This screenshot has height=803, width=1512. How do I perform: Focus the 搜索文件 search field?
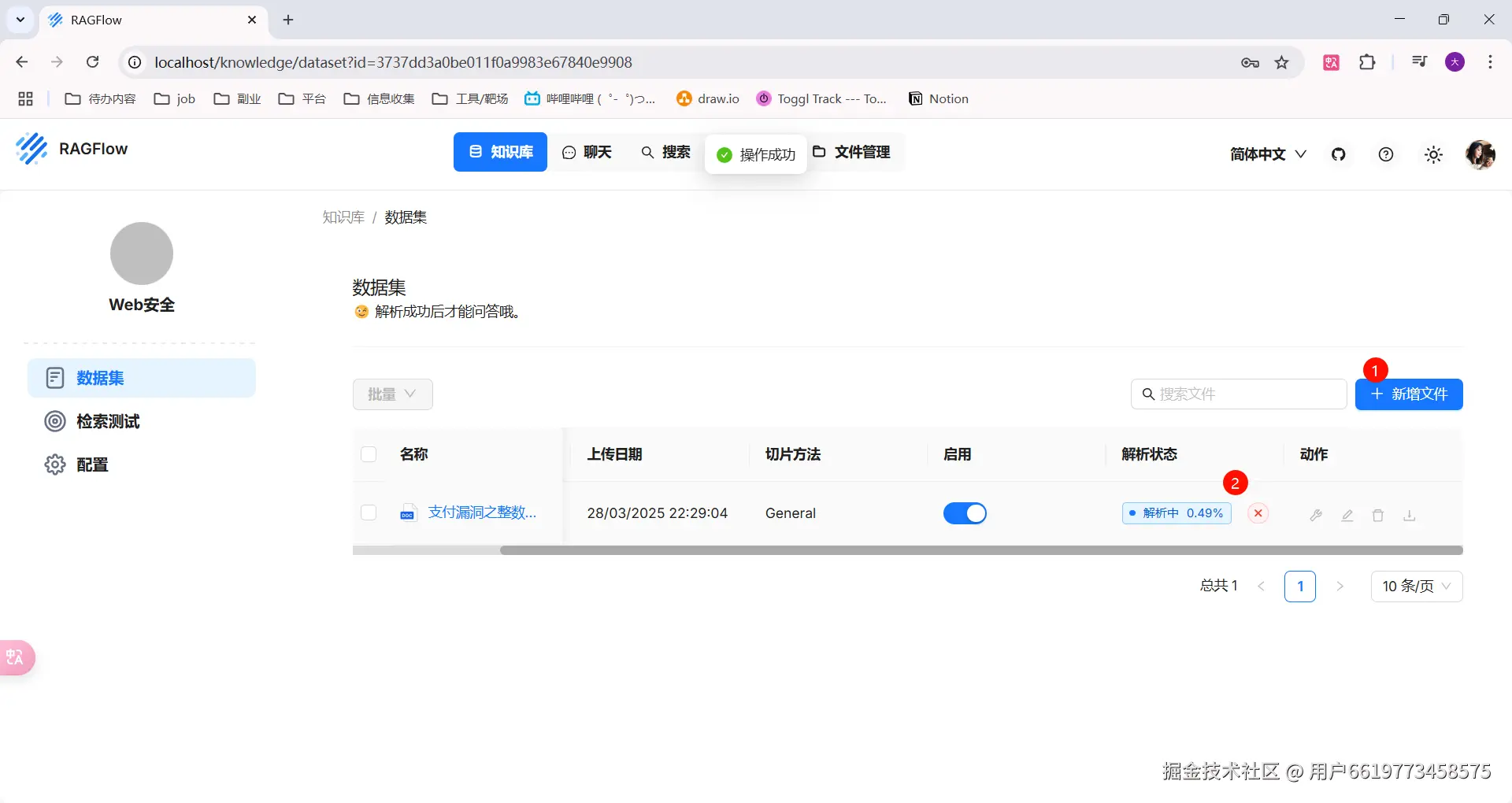coord(1239,394)
